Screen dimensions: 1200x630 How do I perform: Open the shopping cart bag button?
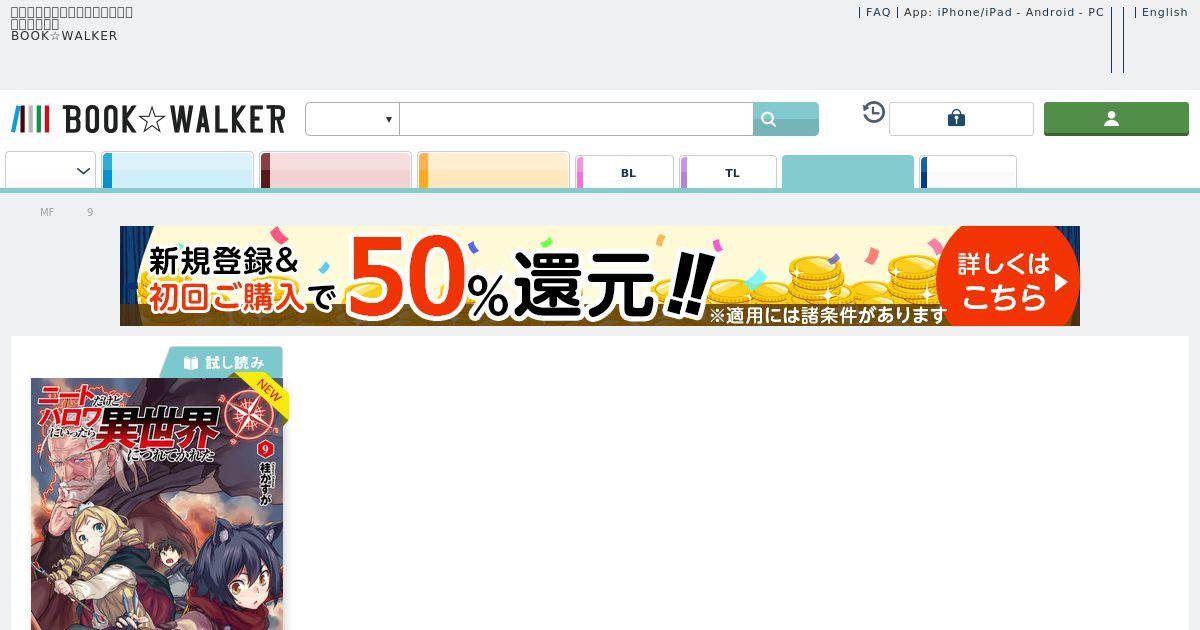(961, 119)
